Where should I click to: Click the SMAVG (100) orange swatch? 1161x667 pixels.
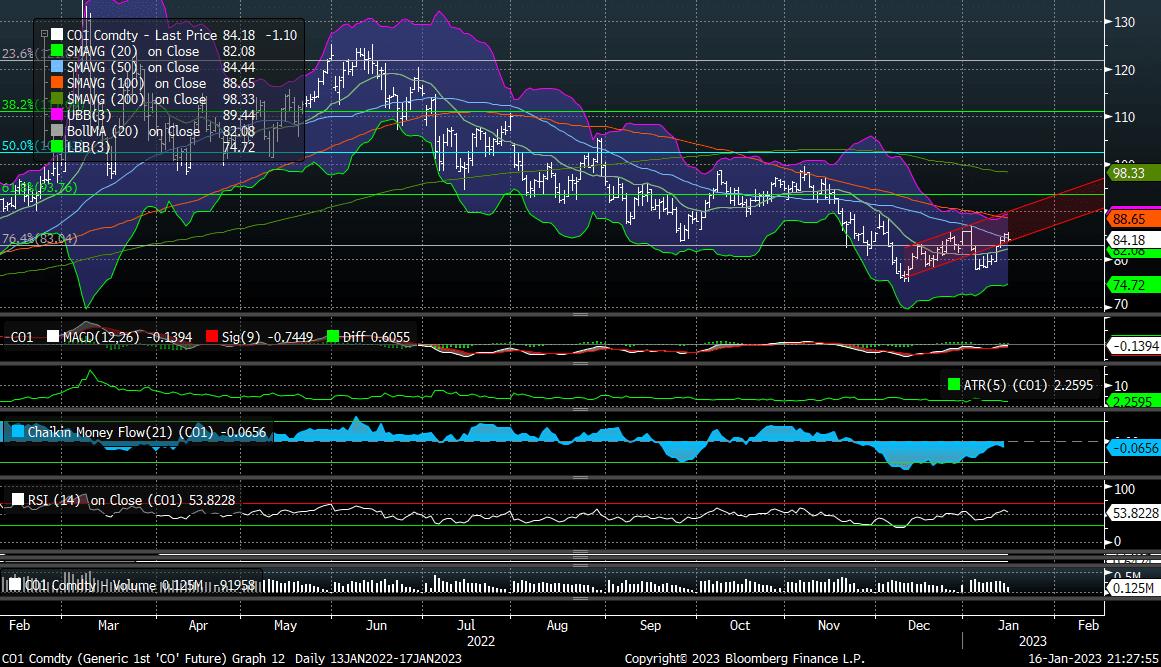tap(57, 83)
